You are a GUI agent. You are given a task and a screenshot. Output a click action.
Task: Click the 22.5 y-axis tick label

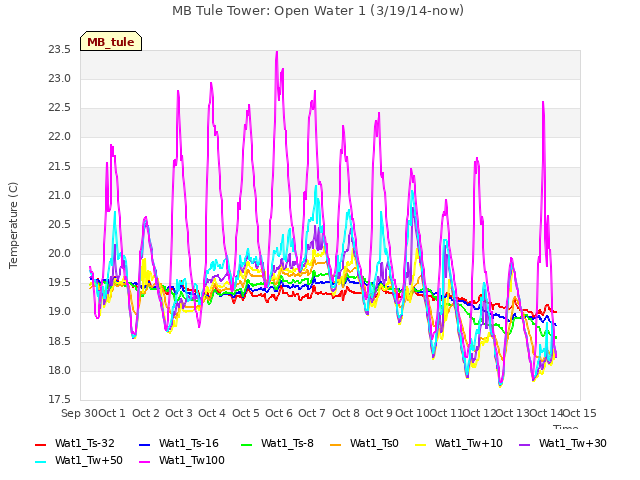click(x=60, y=108)
